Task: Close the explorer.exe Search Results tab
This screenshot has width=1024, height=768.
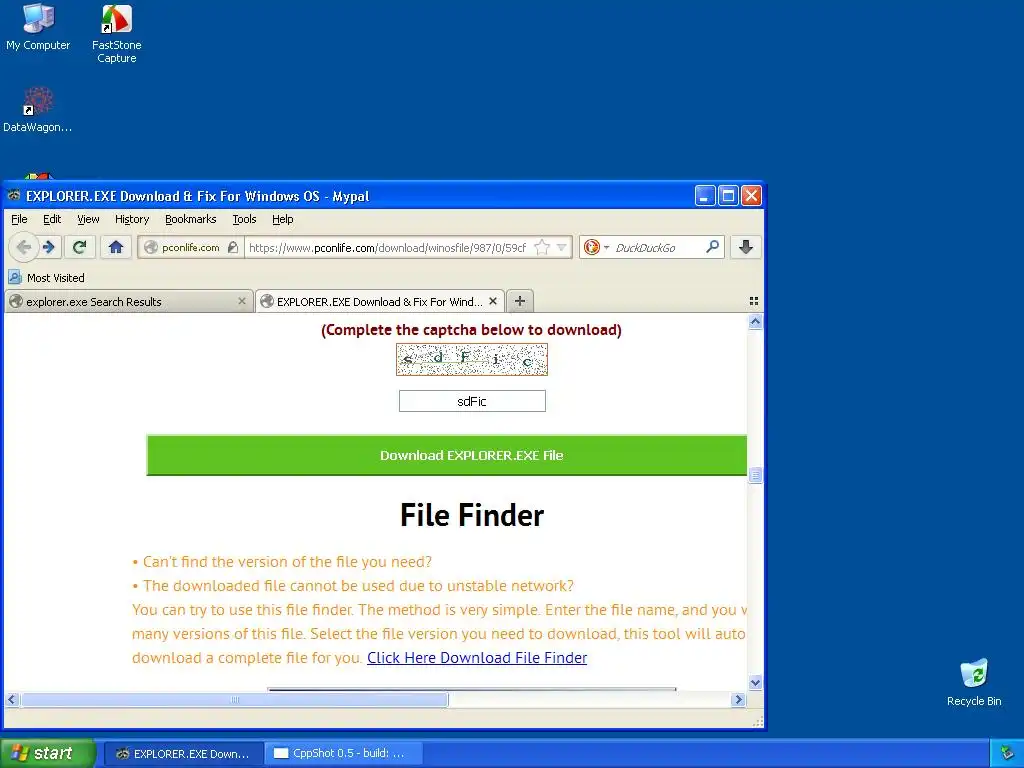Action: click(242, 301)
